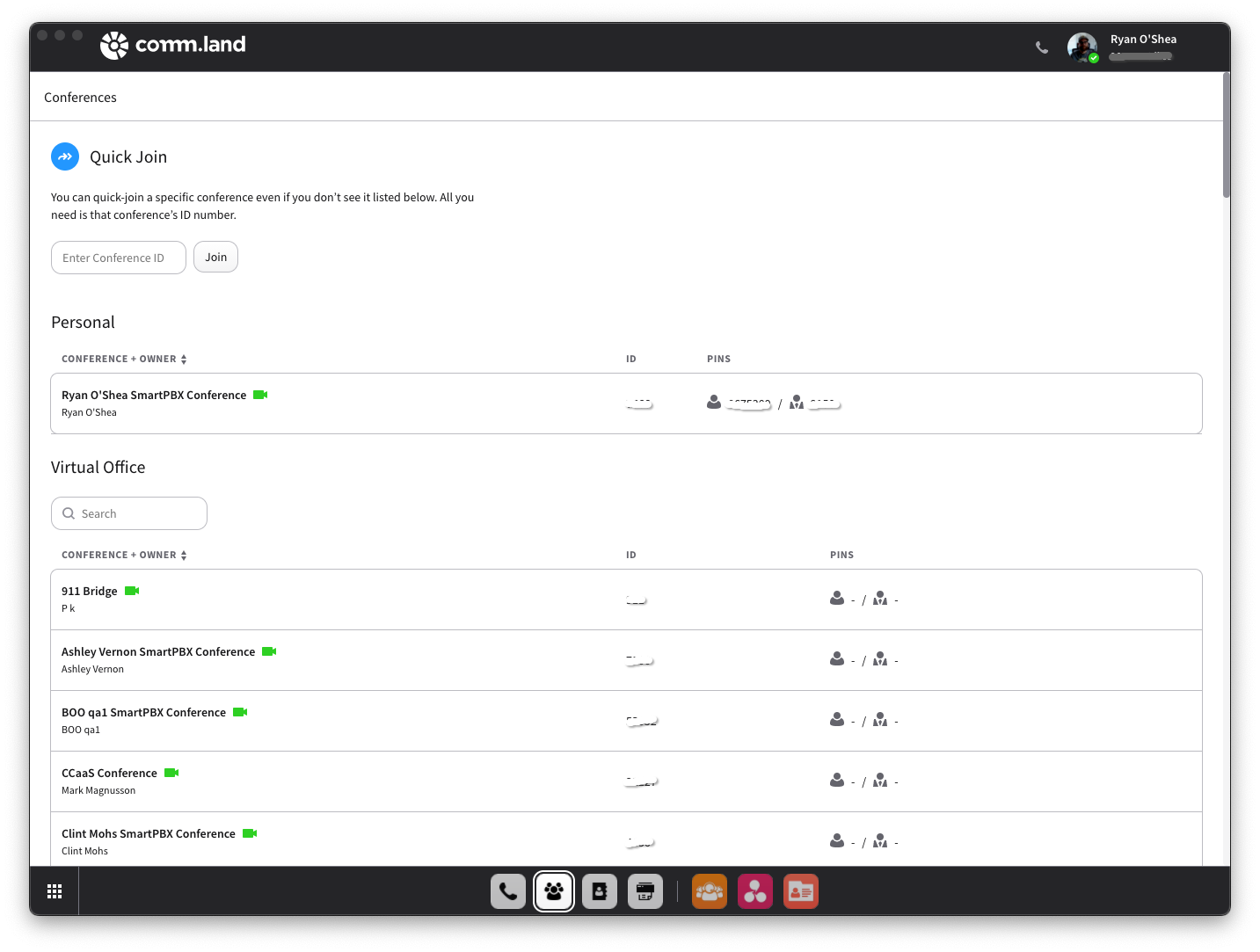Click video icon for Ashley Vernon conference

tap(269, 651)
